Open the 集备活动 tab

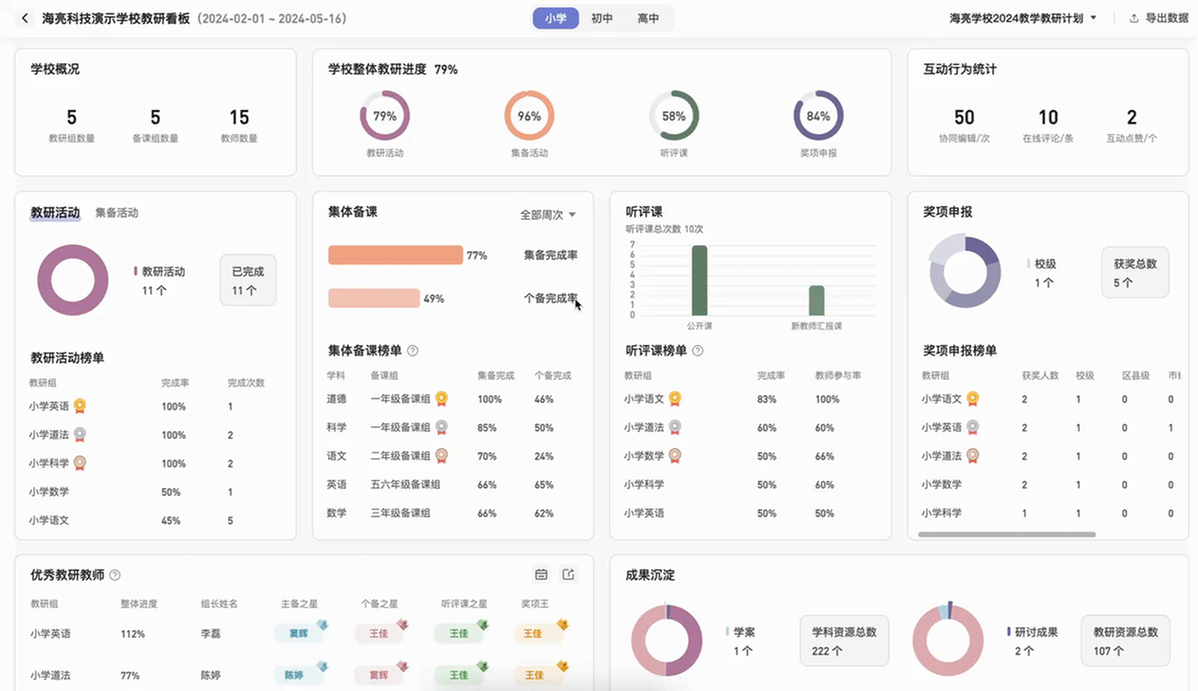117,213
